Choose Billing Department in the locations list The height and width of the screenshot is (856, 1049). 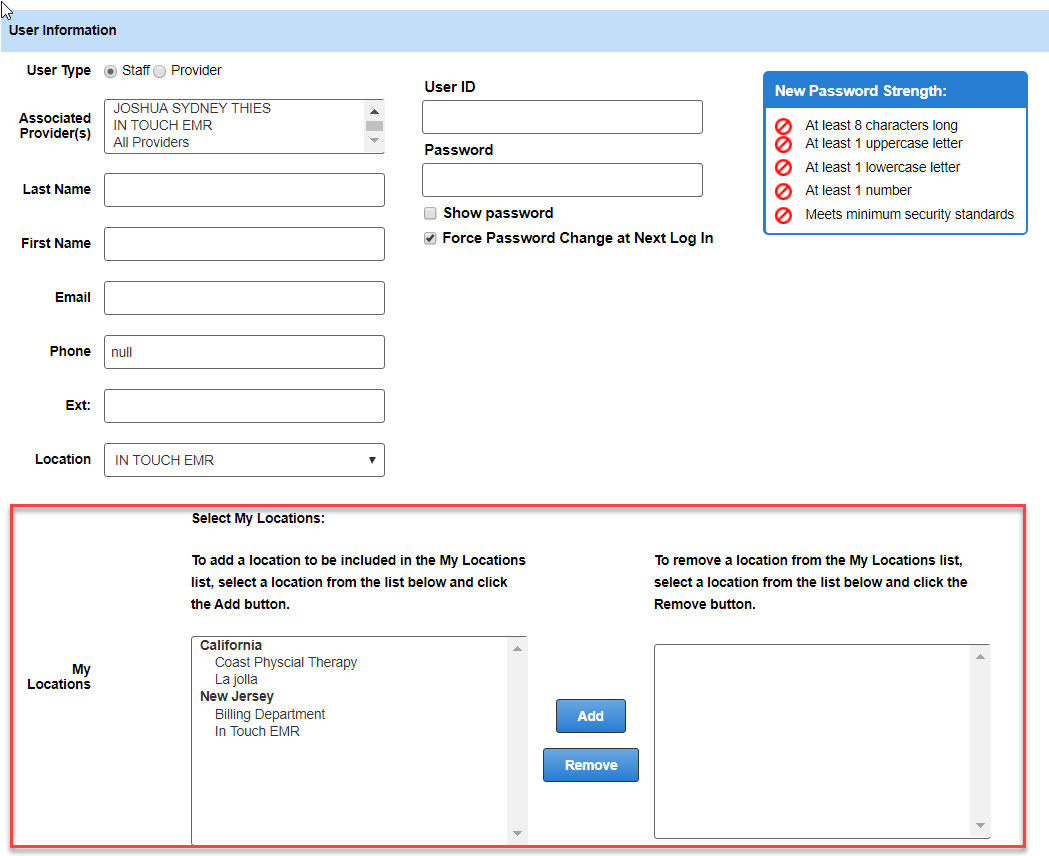pos(269,714)
